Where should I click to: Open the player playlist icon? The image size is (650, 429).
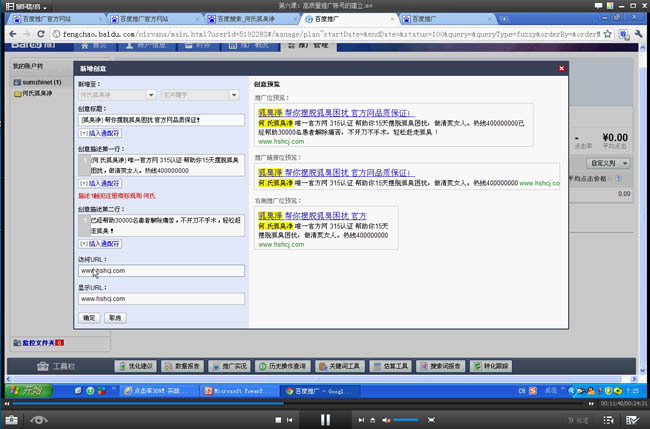(x=608, y=420)
